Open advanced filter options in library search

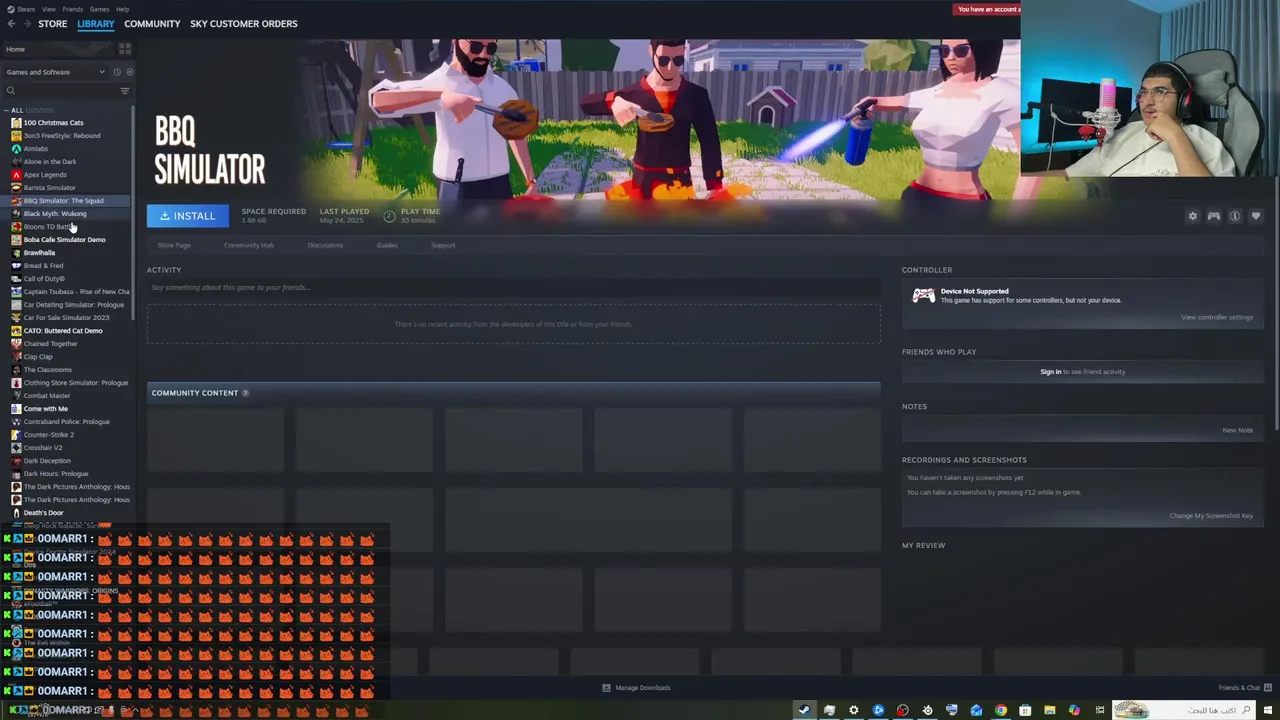(x=124, y=91)
